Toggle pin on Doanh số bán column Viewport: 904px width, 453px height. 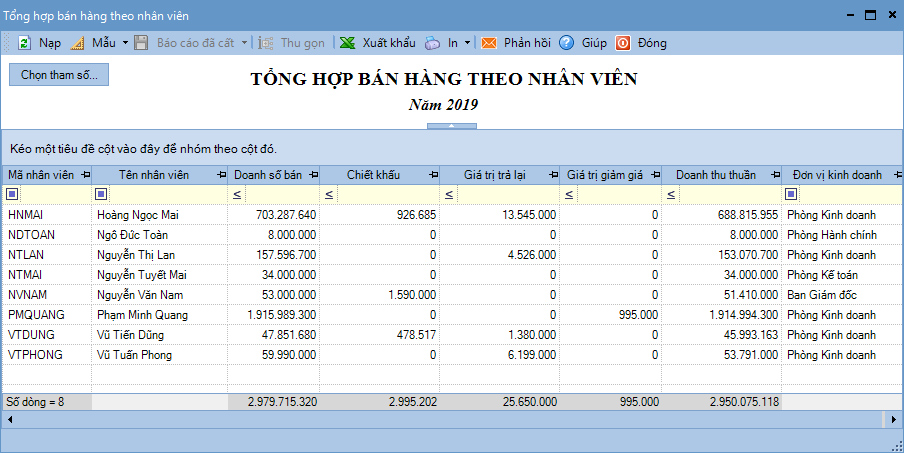point(312,175)
